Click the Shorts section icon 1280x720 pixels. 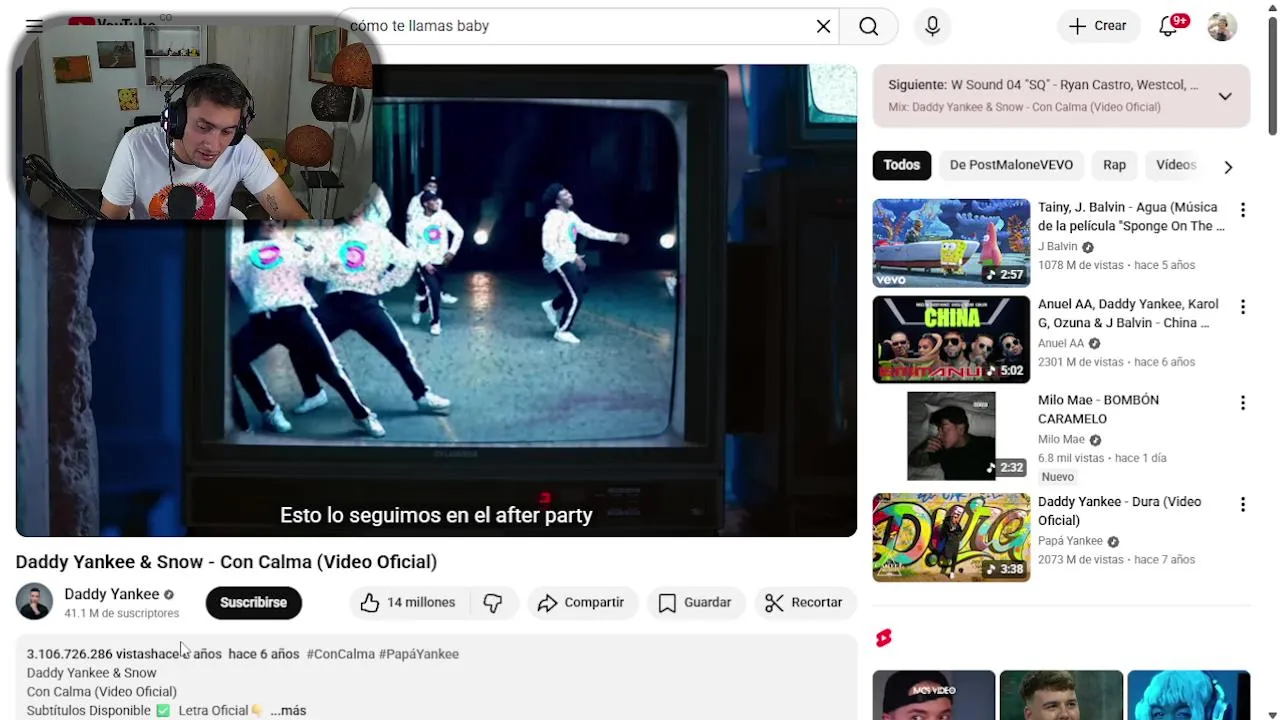pyautogui.click(x=884, y=638)
